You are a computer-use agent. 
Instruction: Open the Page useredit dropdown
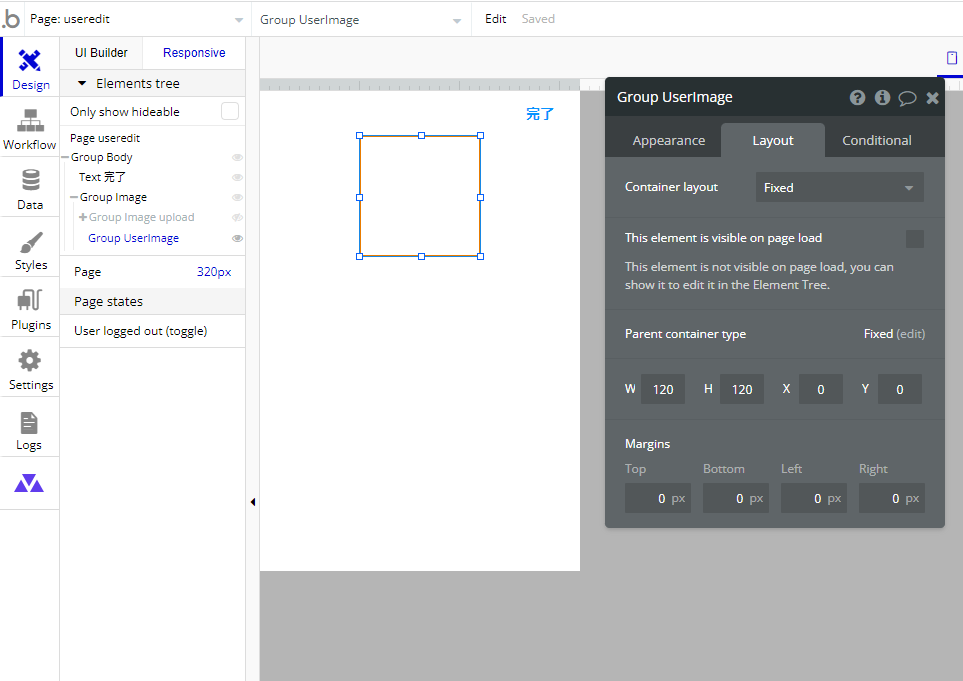click(136, 19)
